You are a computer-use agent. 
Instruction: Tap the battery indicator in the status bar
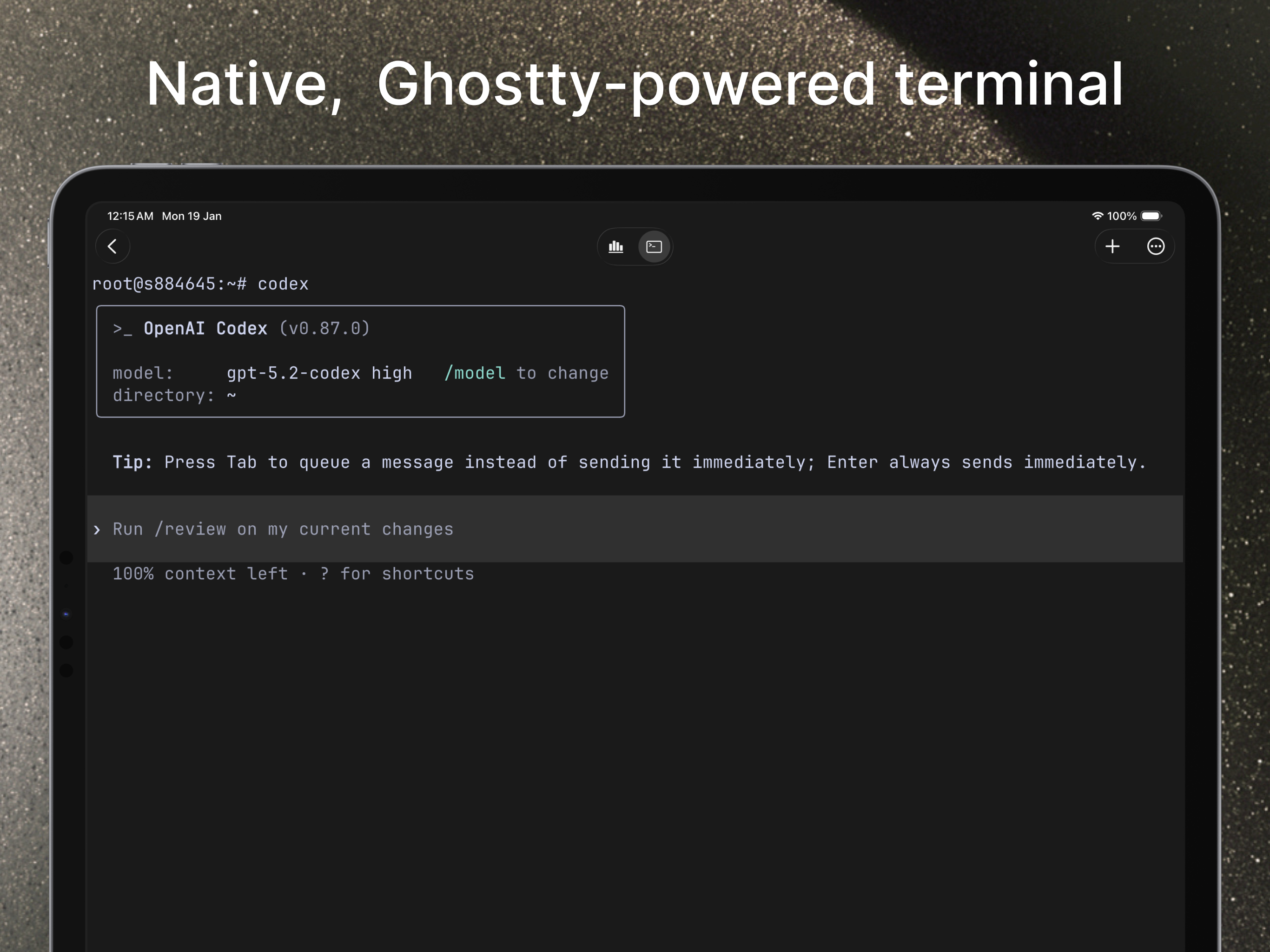tap(1150, 216)
